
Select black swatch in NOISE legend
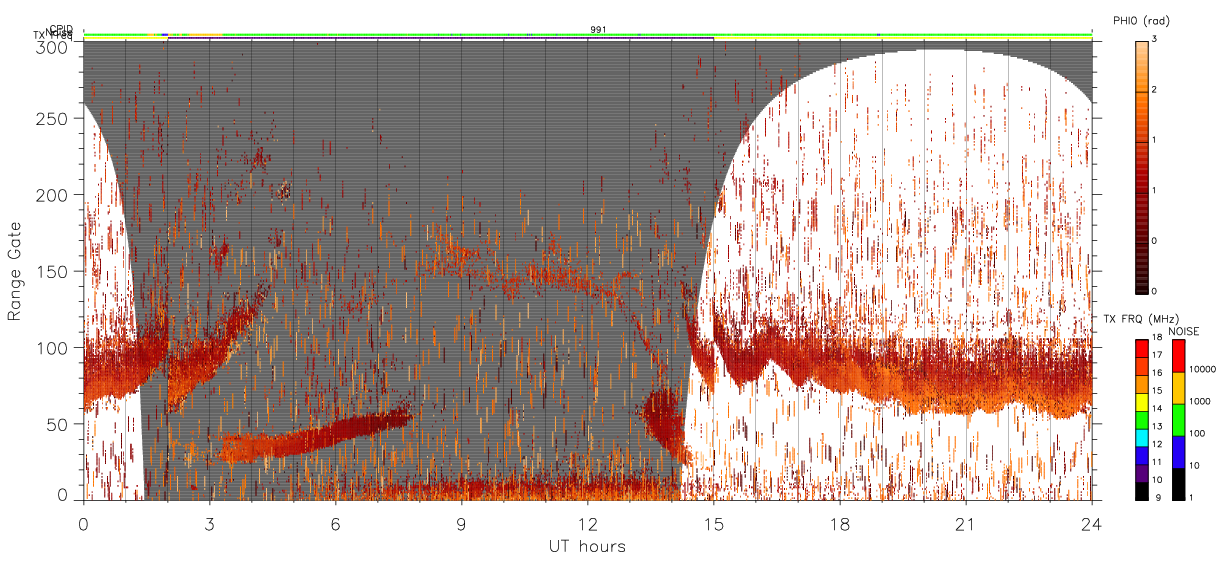[1178, 482]
